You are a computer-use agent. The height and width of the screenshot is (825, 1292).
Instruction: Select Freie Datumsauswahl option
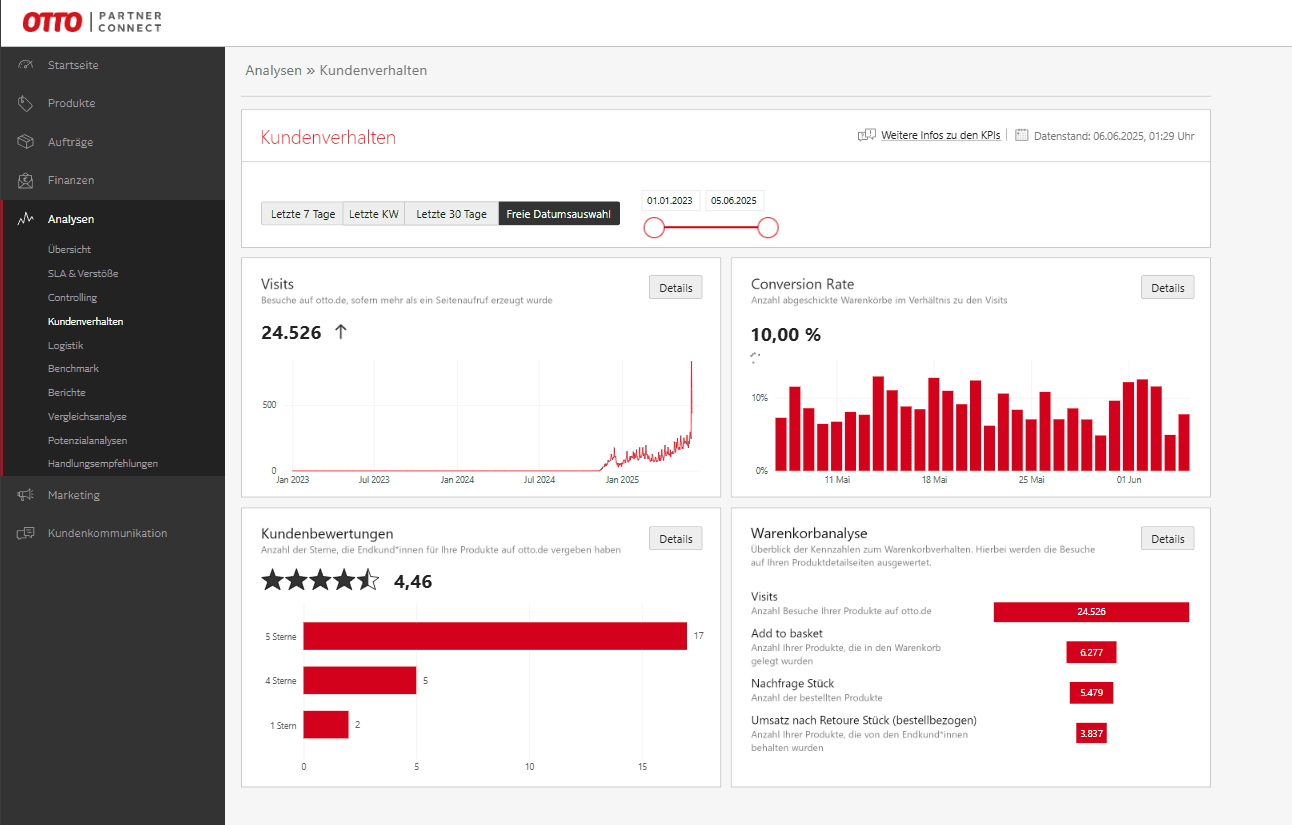[559, 214]
